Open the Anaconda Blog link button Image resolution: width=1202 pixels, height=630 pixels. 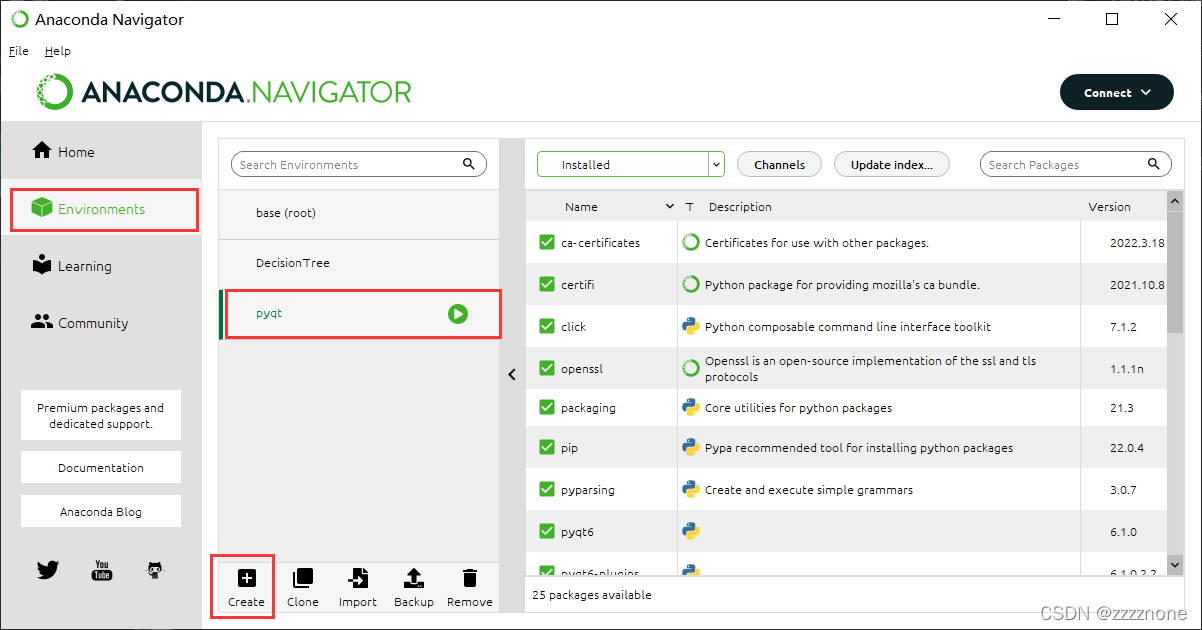(101, 511)
